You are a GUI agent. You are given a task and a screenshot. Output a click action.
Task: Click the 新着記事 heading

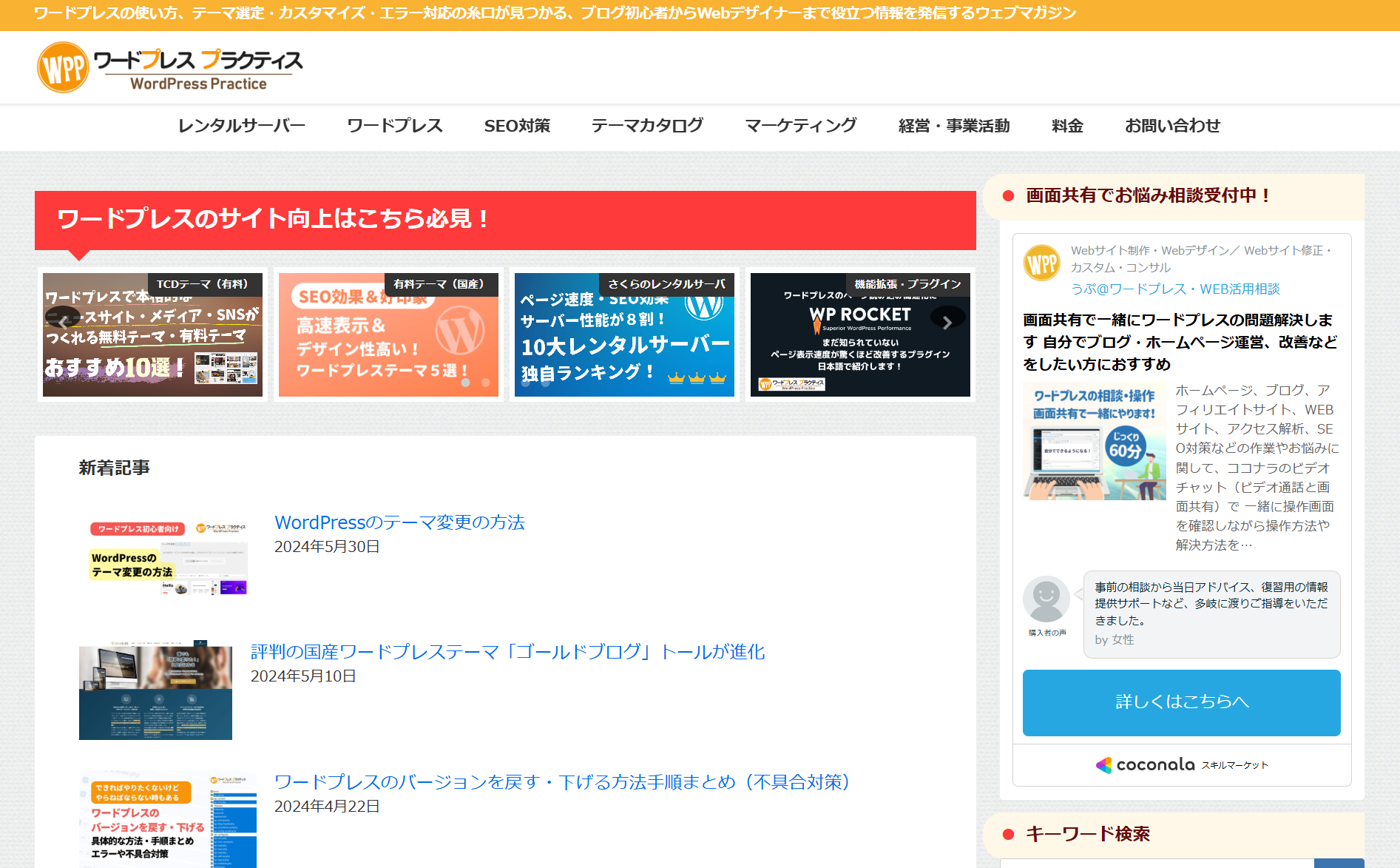[115, 468]
